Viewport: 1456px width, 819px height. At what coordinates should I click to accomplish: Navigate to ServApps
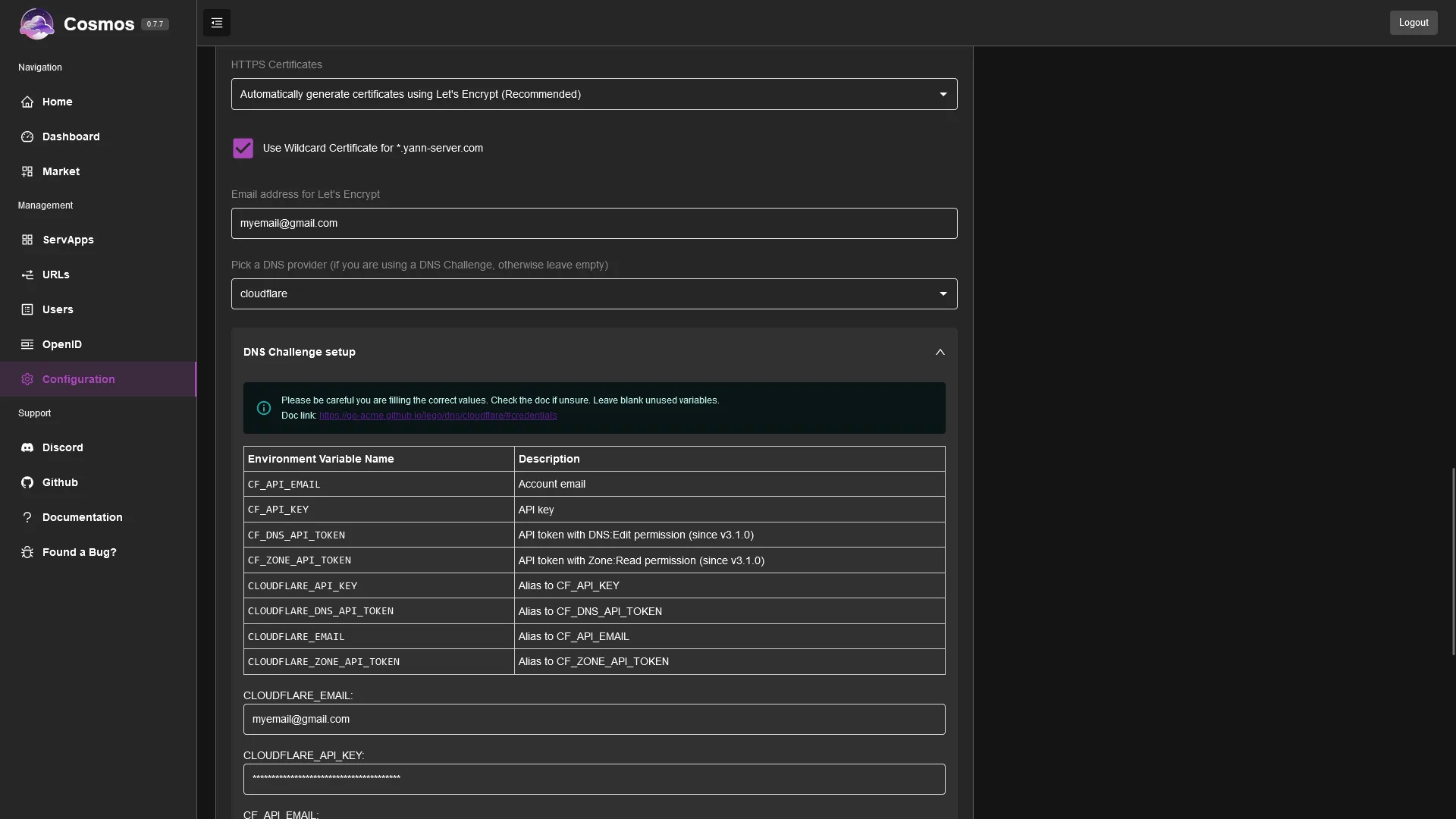(98, 240)
